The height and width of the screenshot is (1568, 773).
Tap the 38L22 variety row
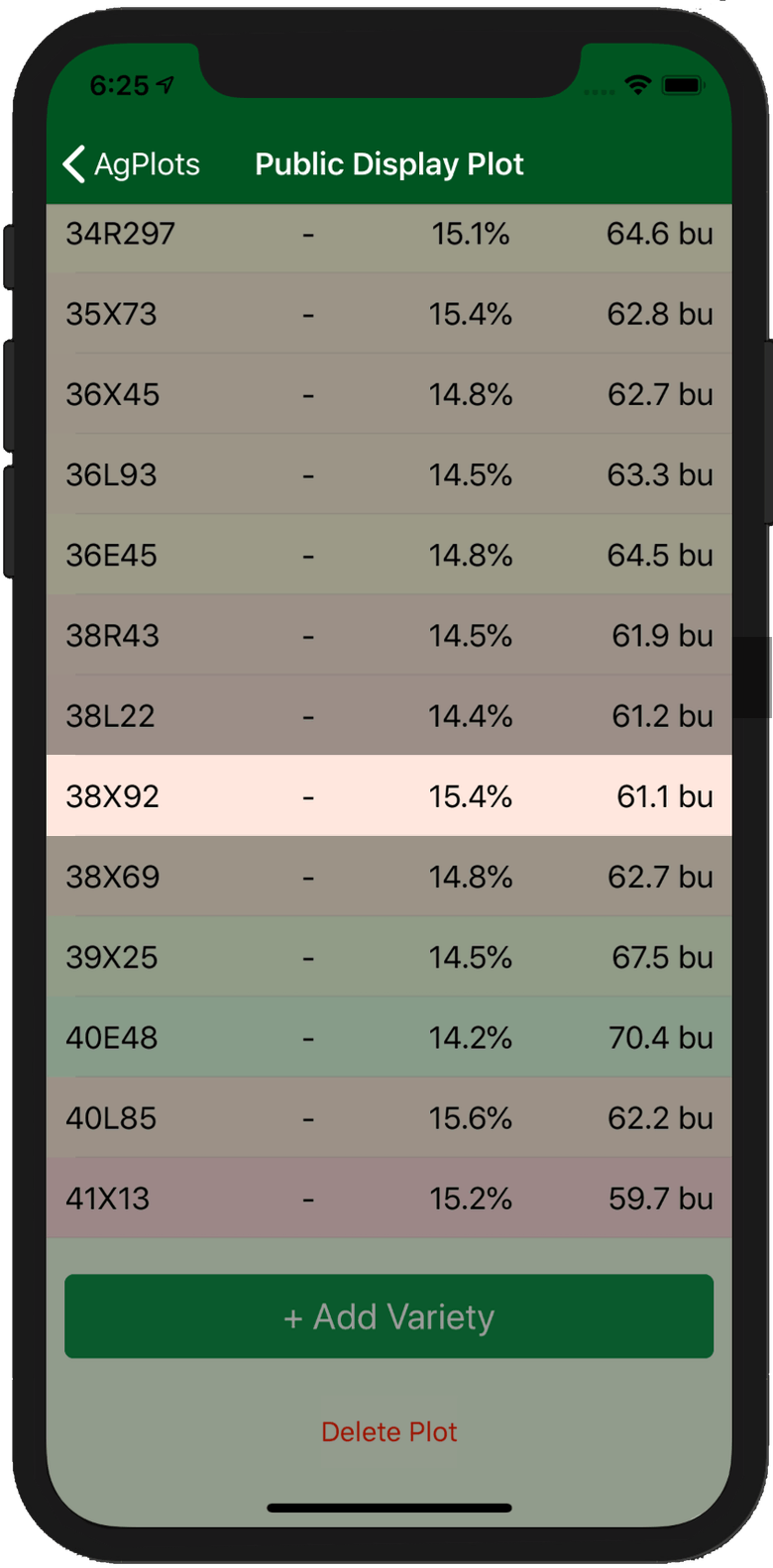coord(389,715)
